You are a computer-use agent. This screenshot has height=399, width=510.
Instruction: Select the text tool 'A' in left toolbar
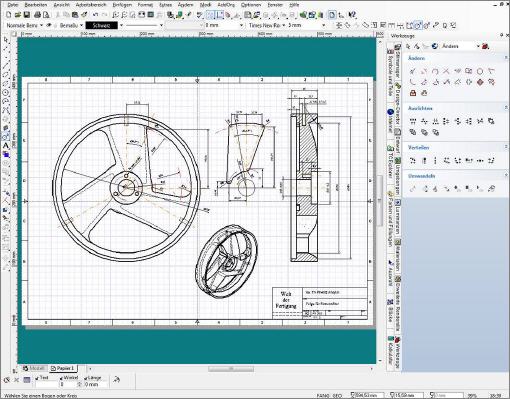[6, 146]
